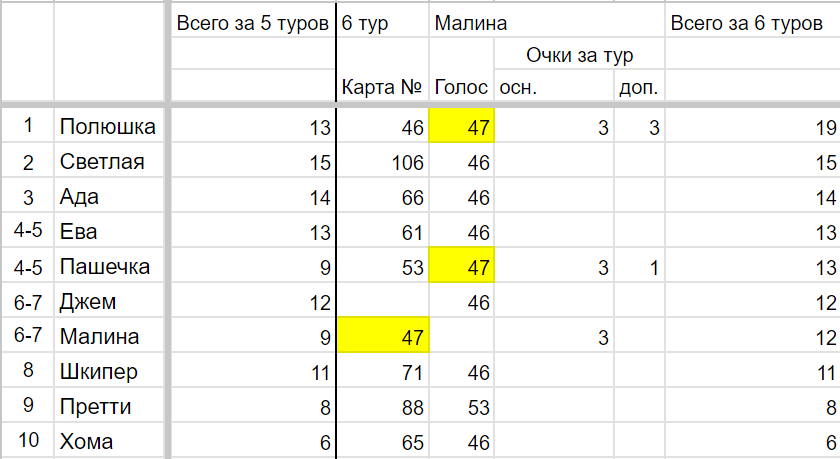Click the yellow cell 47 in Полюшка row
Screen dimensions: 840x459
click(x=461, y=126)
